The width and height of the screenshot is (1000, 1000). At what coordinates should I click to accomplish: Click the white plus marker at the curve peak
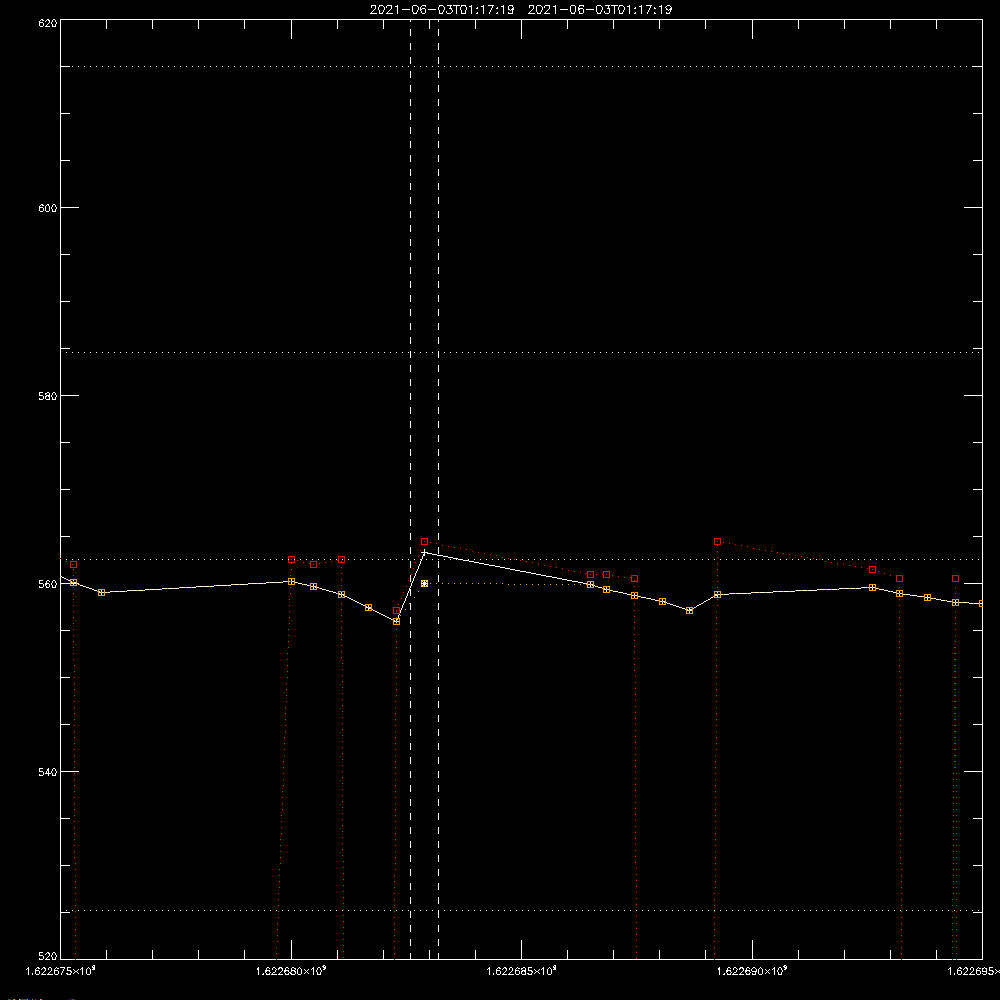point(424,552)
